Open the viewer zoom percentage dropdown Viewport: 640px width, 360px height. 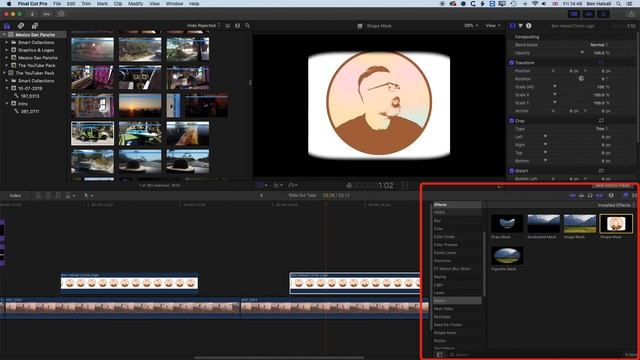pos(471,26)
